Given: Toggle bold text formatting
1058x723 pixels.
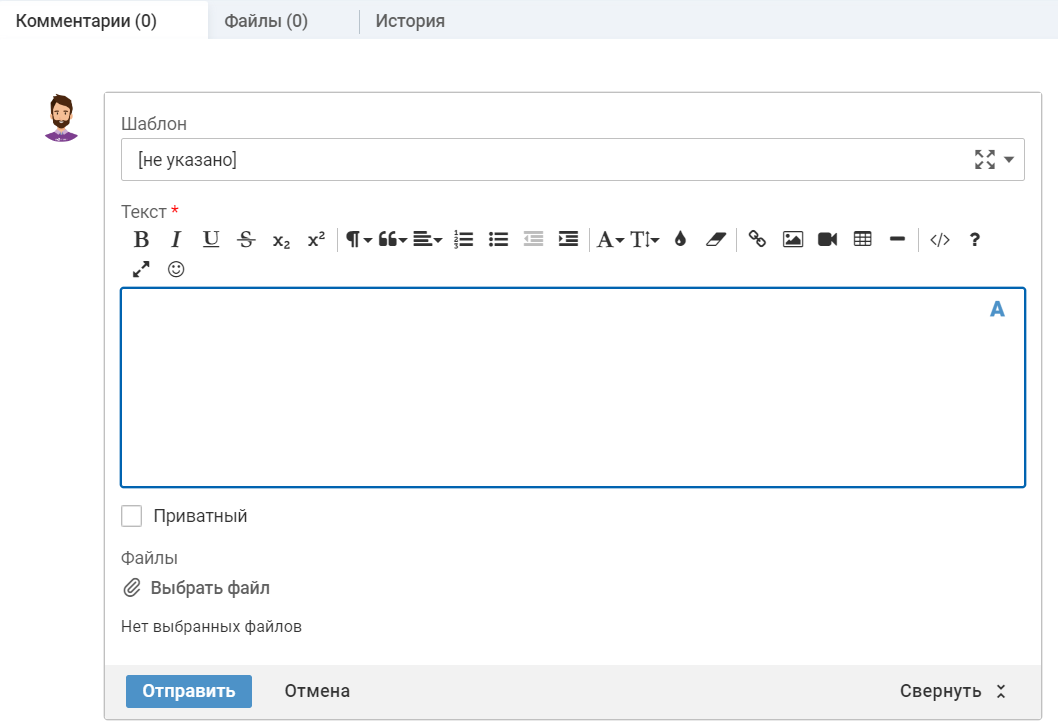Looking at the screenshot, I should pyautogui.click(x=142, y=240).
